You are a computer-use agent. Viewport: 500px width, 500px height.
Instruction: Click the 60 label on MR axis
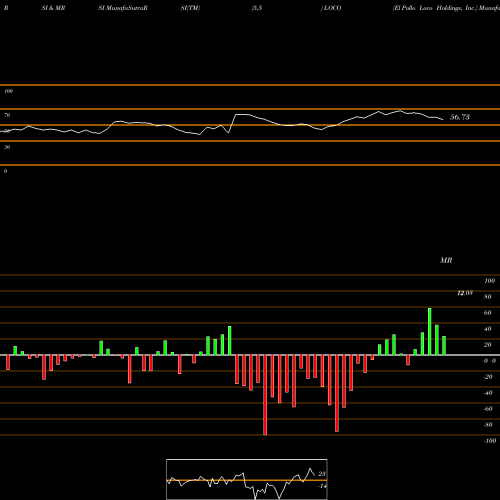point(488,313)
